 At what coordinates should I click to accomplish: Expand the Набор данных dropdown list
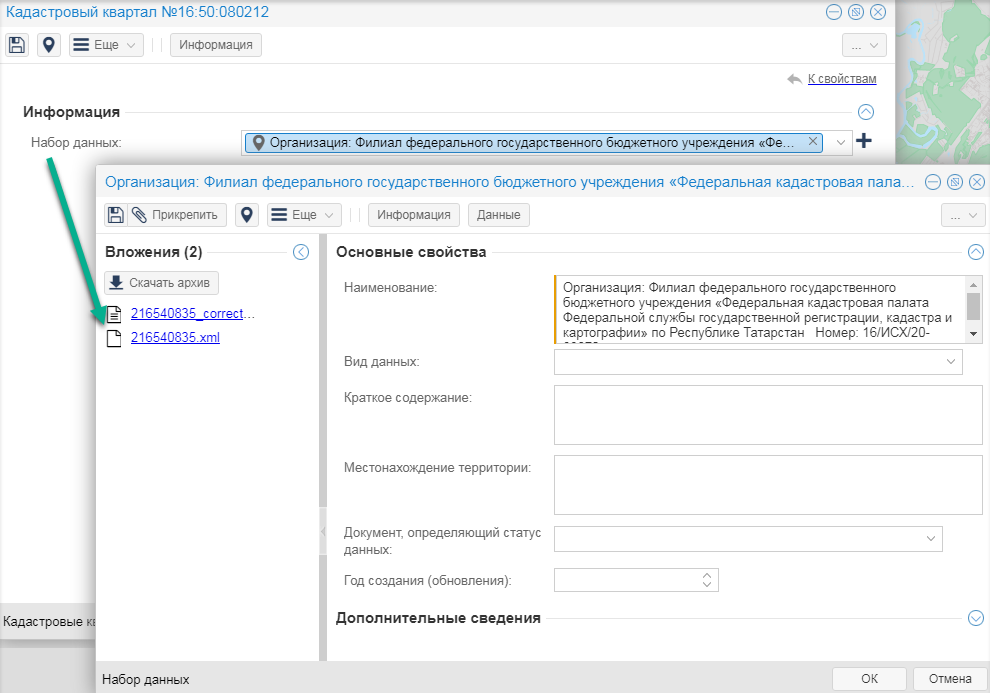(x=840, y=143)
